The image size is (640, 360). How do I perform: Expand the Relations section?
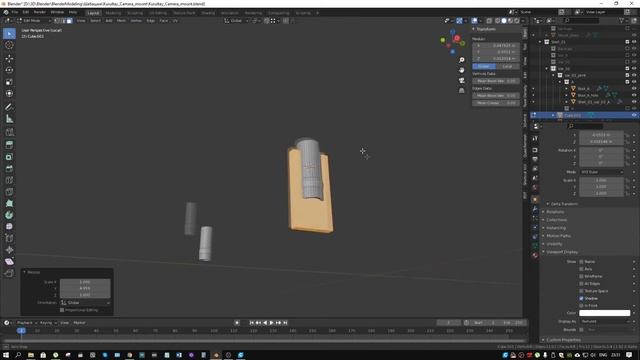point(555,212)
